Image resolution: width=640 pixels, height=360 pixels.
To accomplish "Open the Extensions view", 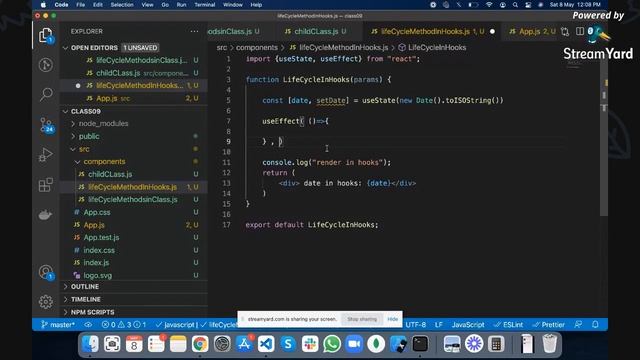I will click(46, 185).
